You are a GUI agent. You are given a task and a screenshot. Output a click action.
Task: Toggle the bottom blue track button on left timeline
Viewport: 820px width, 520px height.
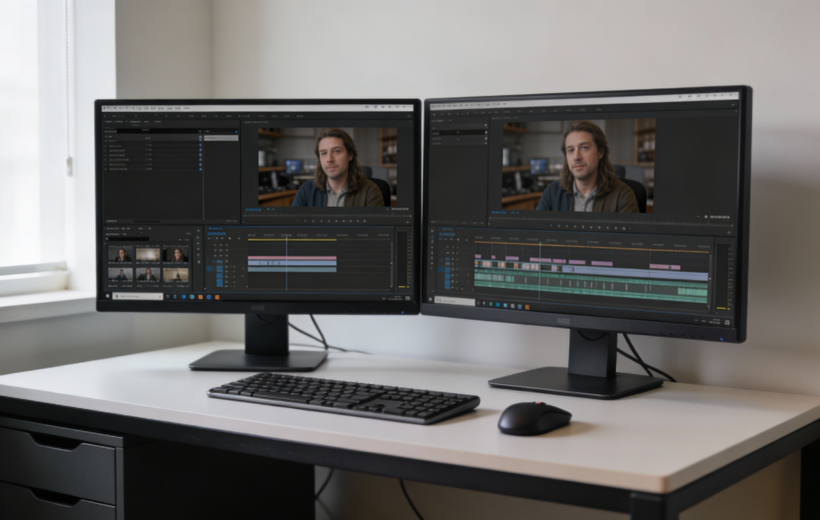[219, 283]
